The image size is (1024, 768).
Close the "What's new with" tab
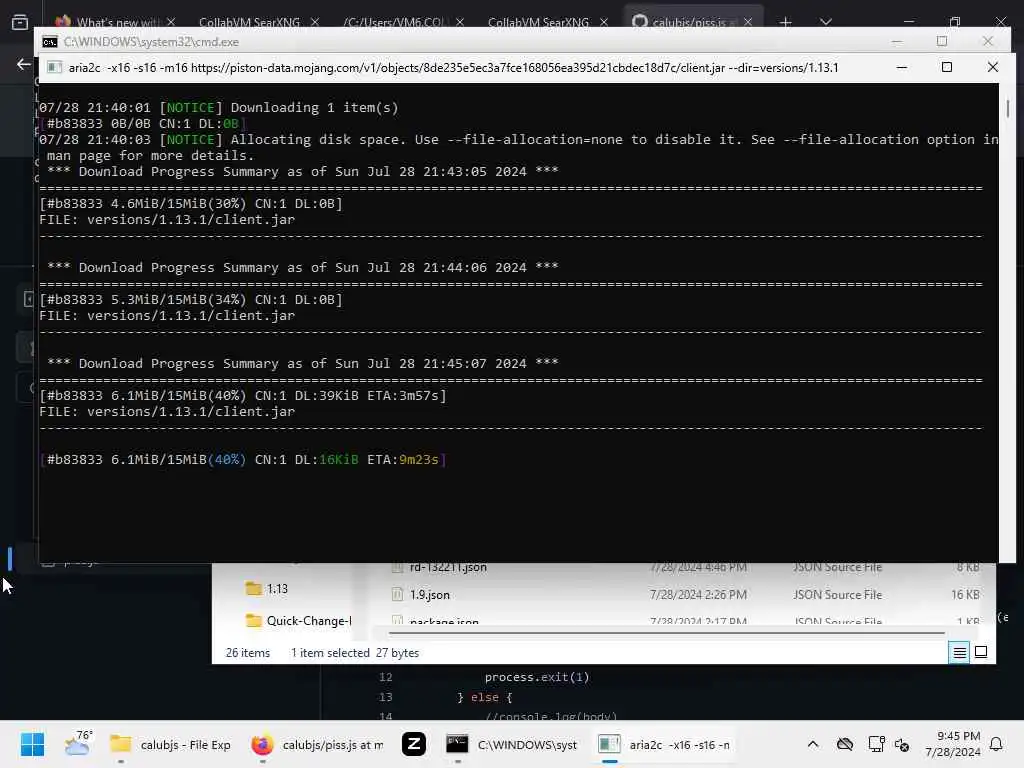170,22
